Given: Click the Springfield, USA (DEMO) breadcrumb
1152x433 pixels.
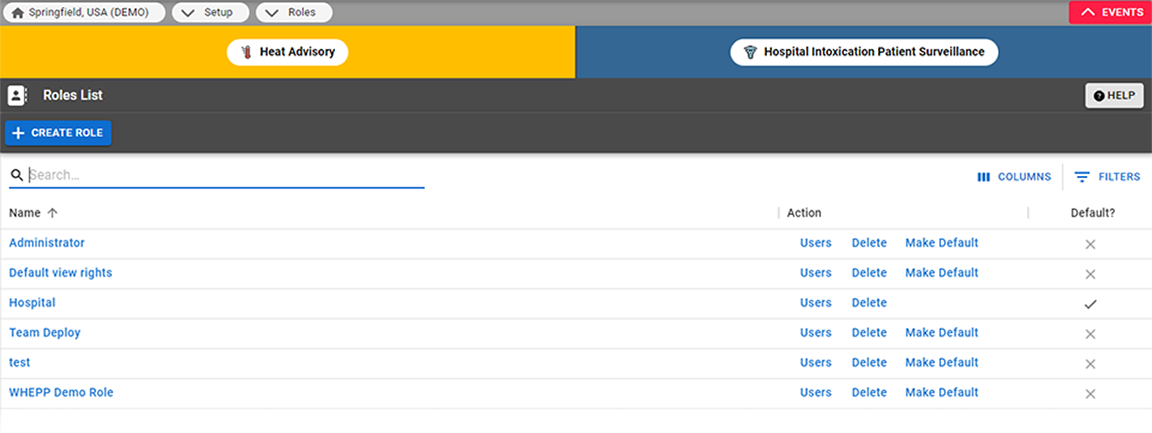Looking at the screenshot, I should [84, 12].
